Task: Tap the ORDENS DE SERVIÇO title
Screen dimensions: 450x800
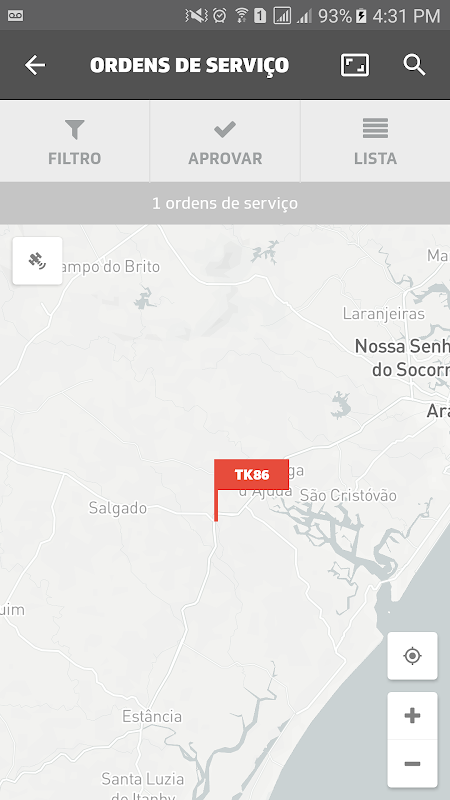Action: pos(189,65)
